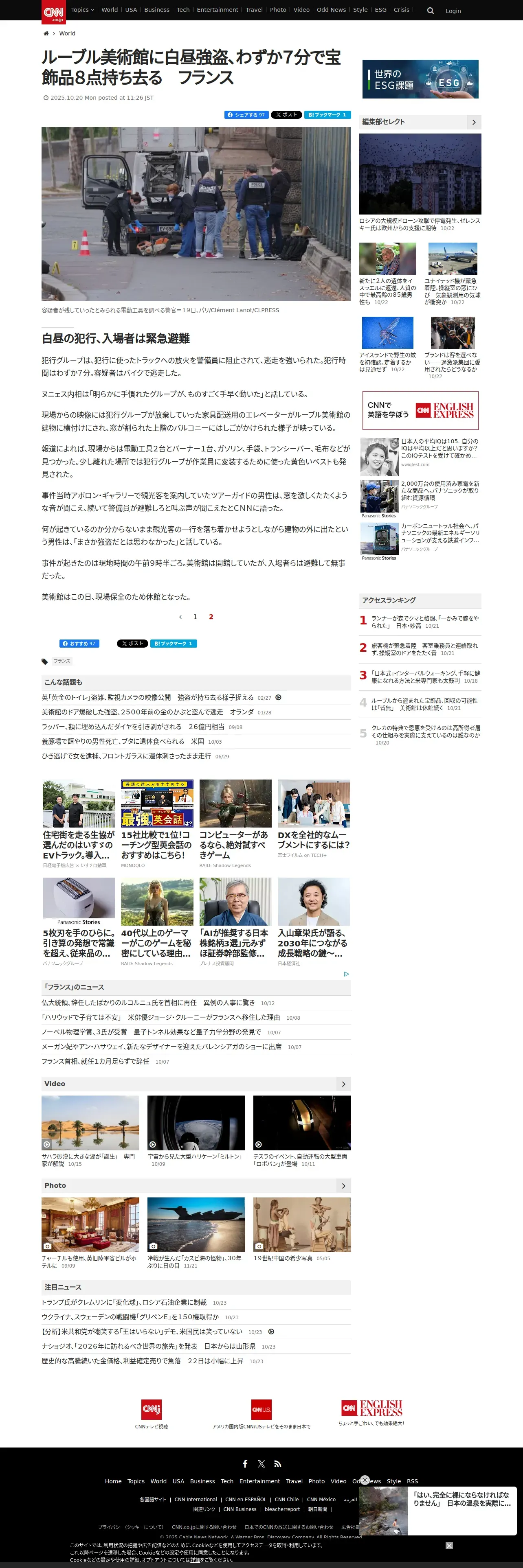Open the floating onsen video thumbnail

point(383,1511)
